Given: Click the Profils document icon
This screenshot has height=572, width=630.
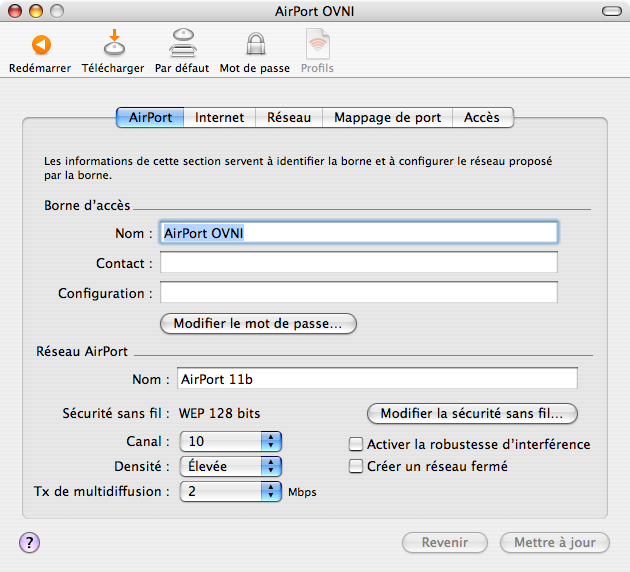Looking at the screenshot, I should tap(317, 44).
